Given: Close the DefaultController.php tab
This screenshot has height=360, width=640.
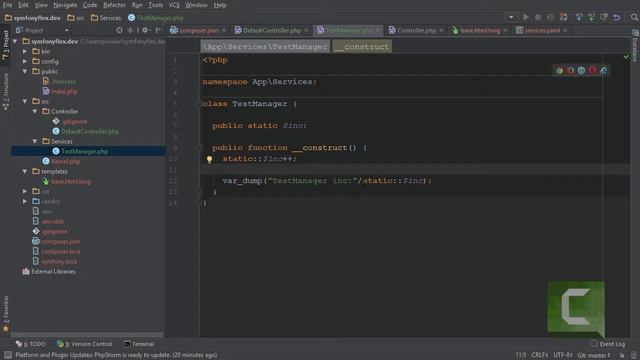Looking at the screenshot, I should [x=306, y=30].
